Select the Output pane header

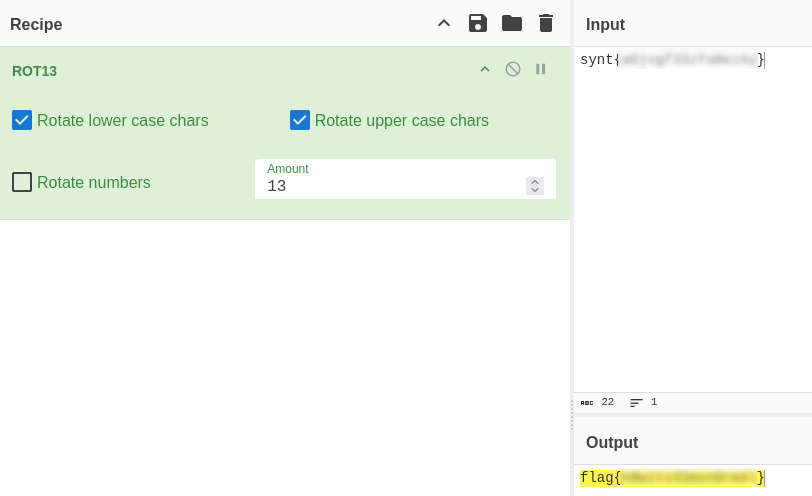click(x=612, y=442)
